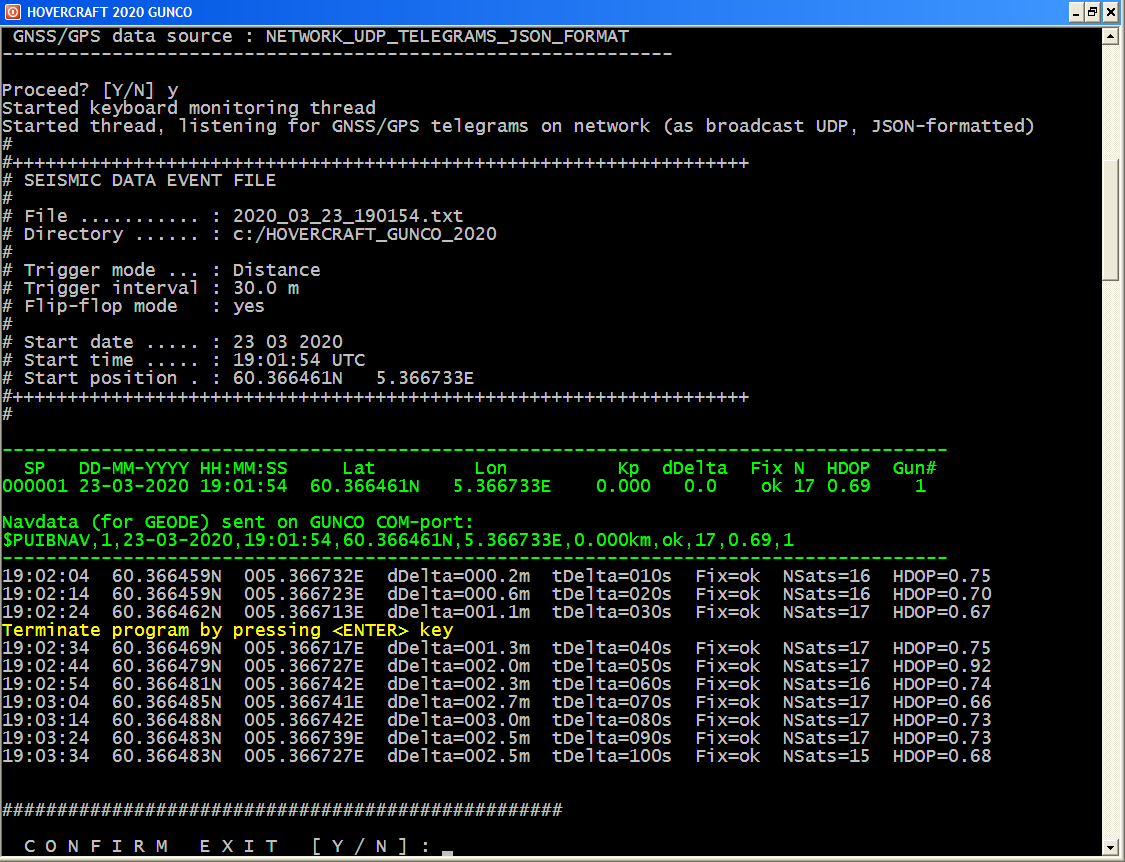
Task: Close the HOVERCRAFT 2020 GUNCO window
Action: (x=1111, y=11)
